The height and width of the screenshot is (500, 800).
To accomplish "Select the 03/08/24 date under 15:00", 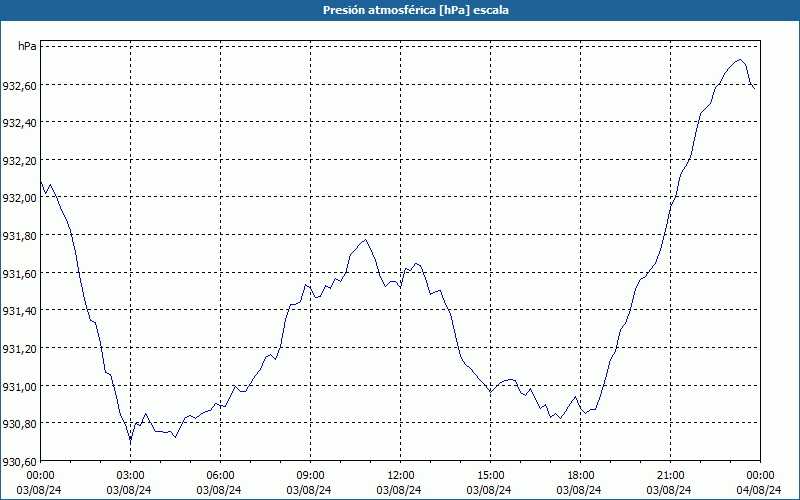I will [489, 490].
